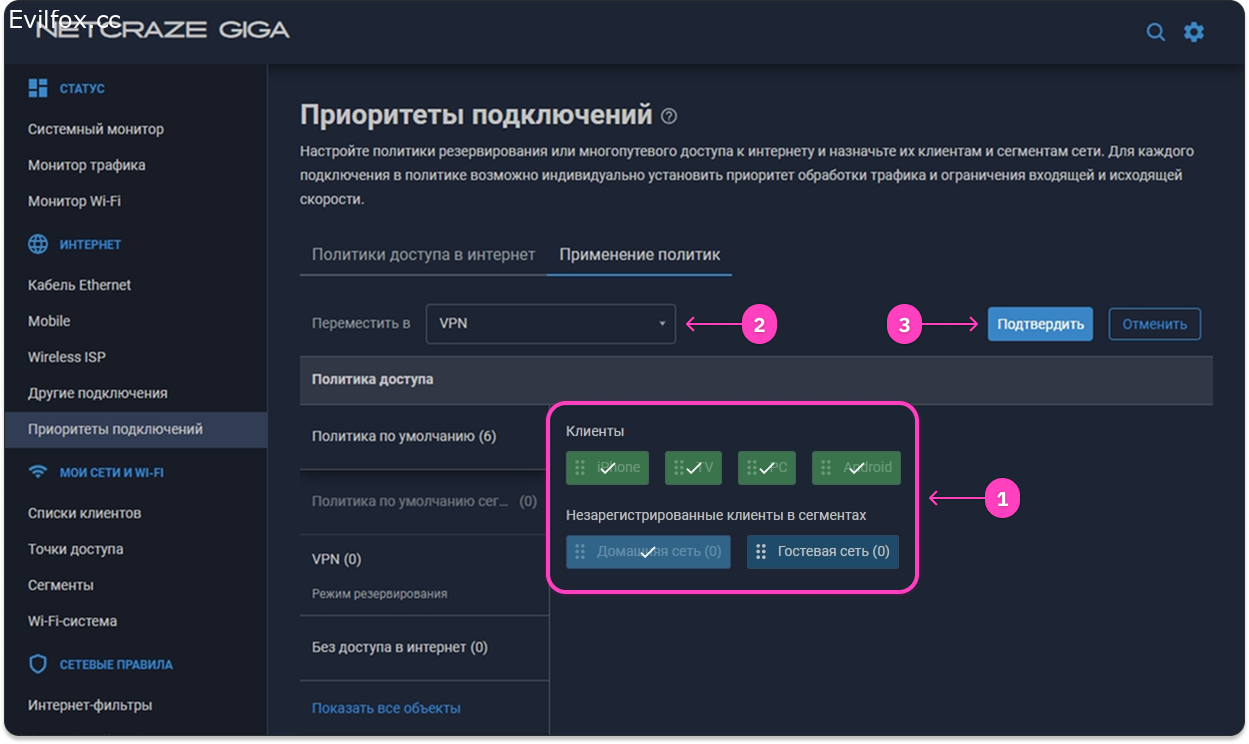This screenshot has width=1249, height=744.
Task: Open the Применение политик tab
Action: click(639, 254)
